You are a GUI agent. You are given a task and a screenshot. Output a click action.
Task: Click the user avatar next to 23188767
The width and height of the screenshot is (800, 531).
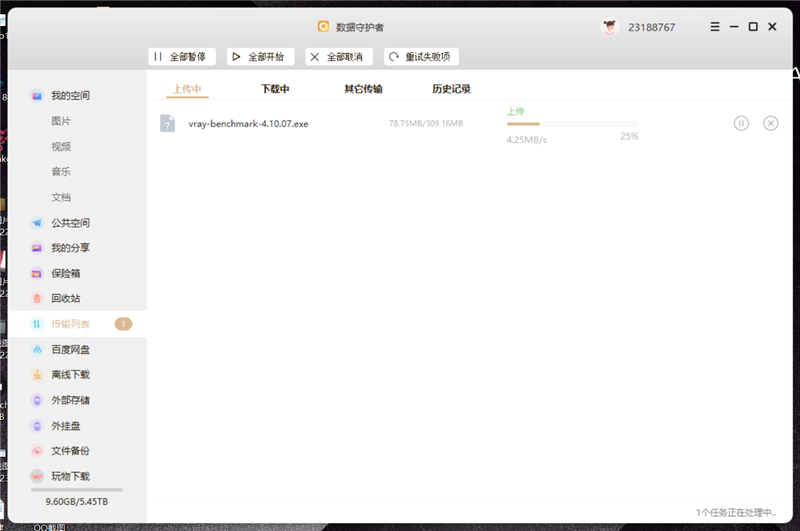click(609, 27)
